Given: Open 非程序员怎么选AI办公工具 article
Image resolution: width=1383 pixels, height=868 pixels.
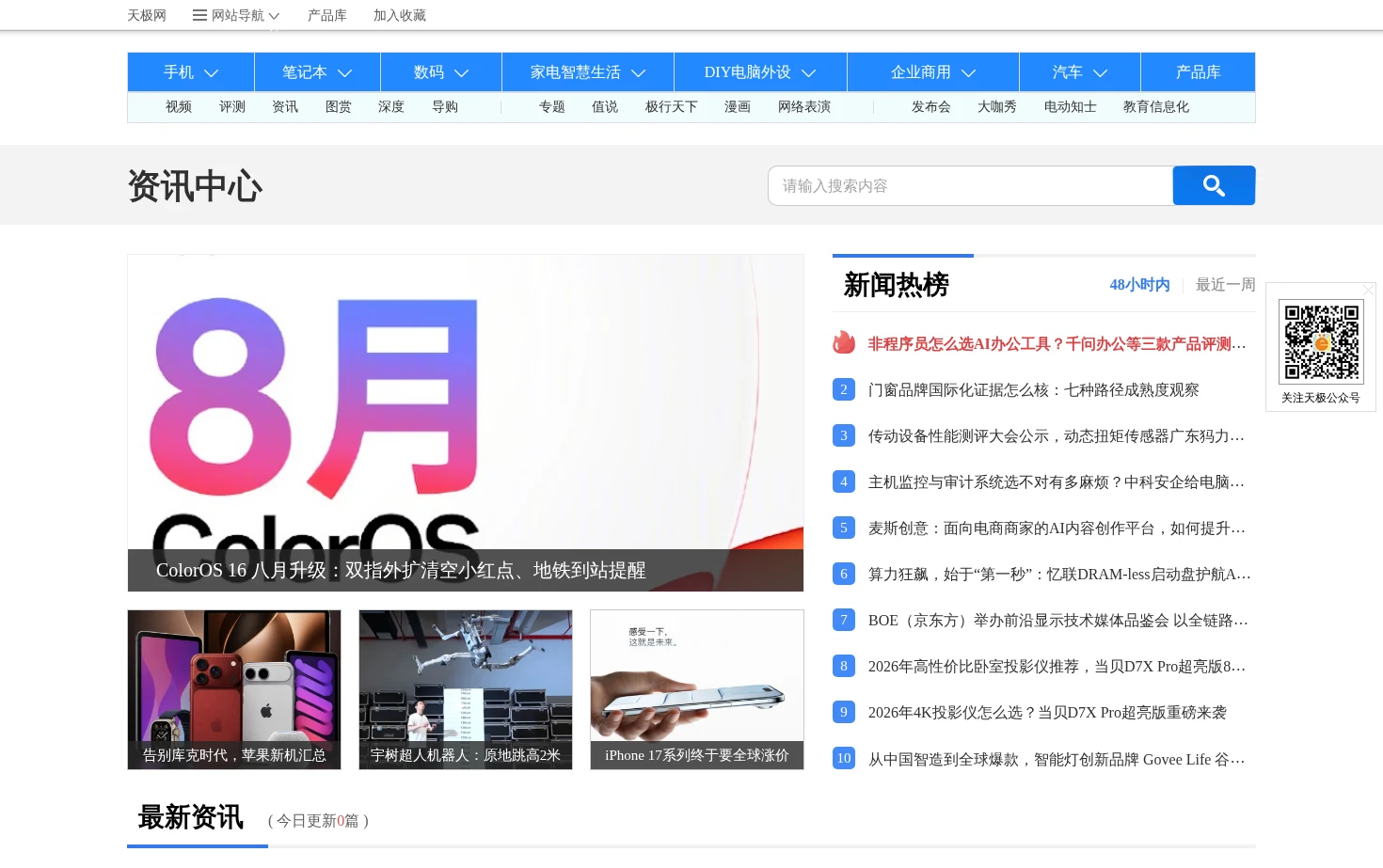Looking at the screenshot, I should click(x=1057, y=344).
